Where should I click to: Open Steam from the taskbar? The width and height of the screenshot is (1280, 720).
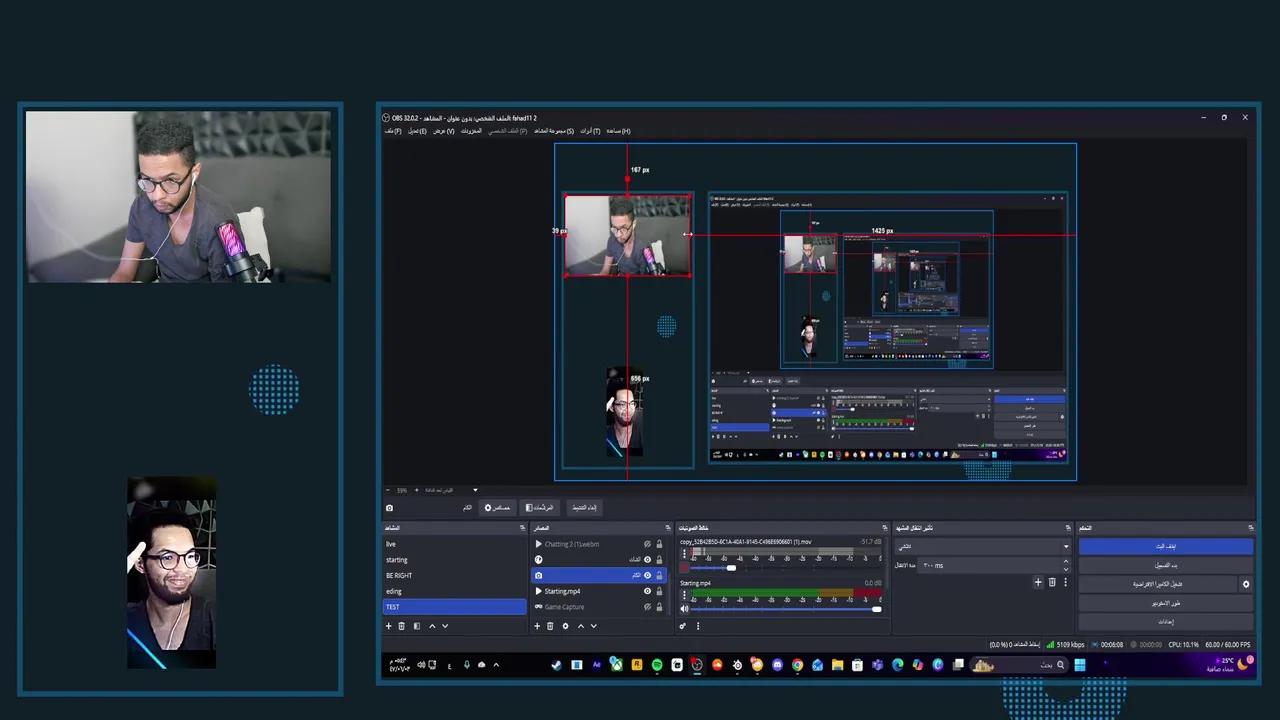coord(556,665)
